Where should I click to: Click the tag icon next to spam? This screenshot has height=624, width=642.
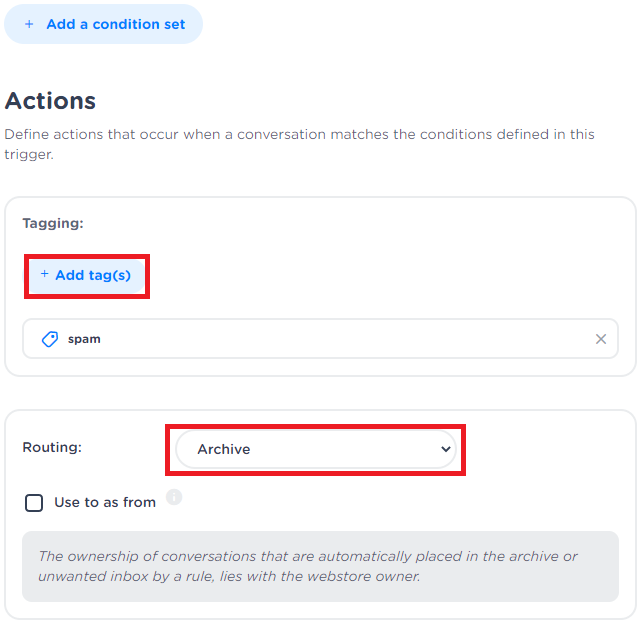point(49,339)
